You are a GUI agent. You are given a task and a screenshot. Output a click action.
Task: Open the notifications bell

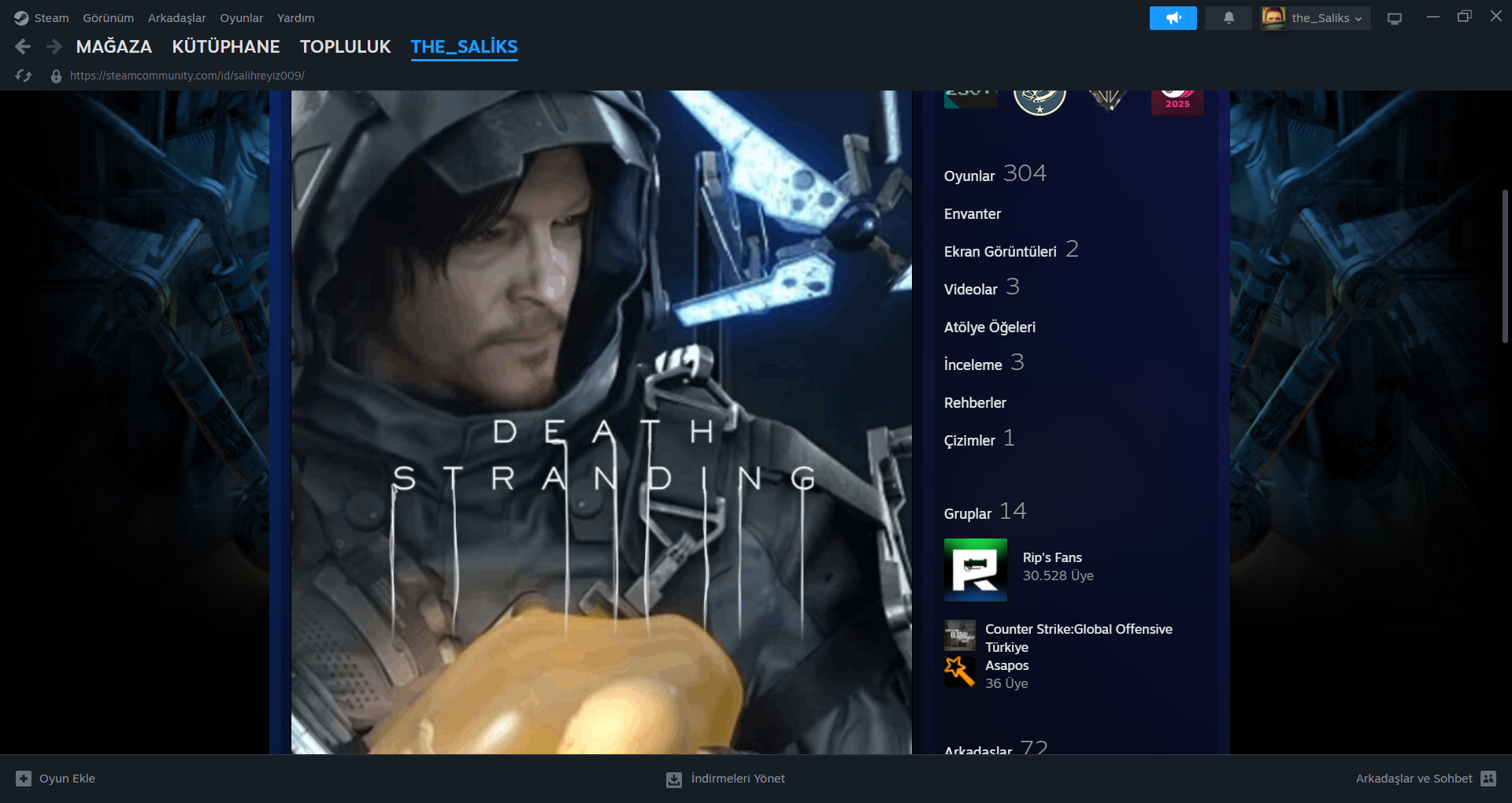[x=1228, y=18]
